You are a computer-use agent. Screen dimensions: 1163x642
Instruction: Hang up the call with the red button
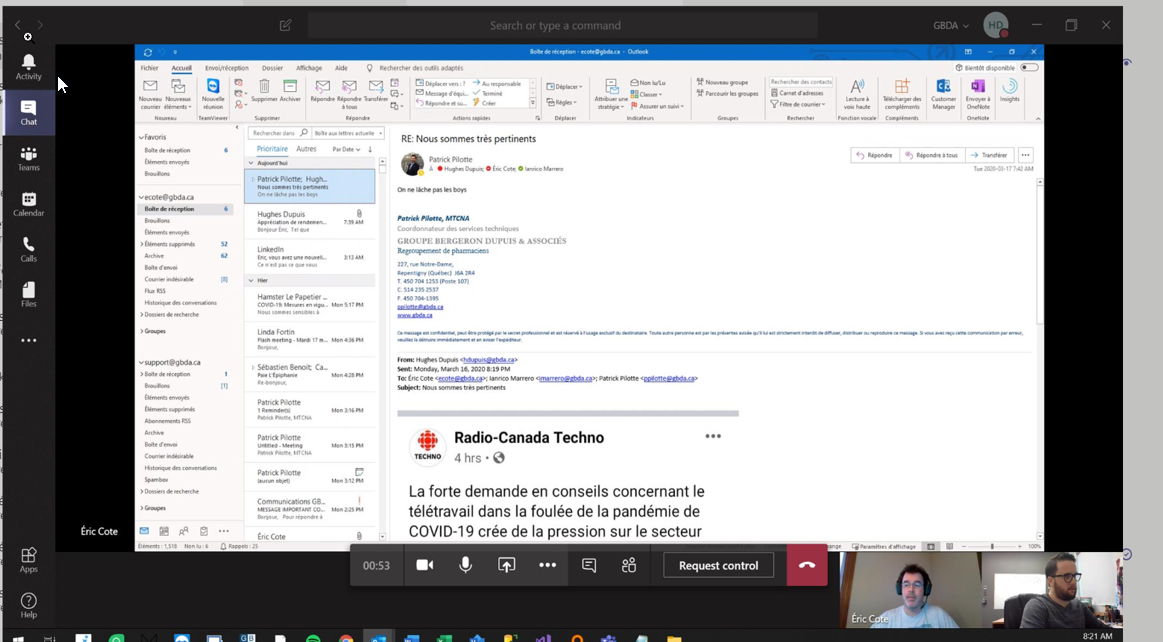[x=807, y=565]
